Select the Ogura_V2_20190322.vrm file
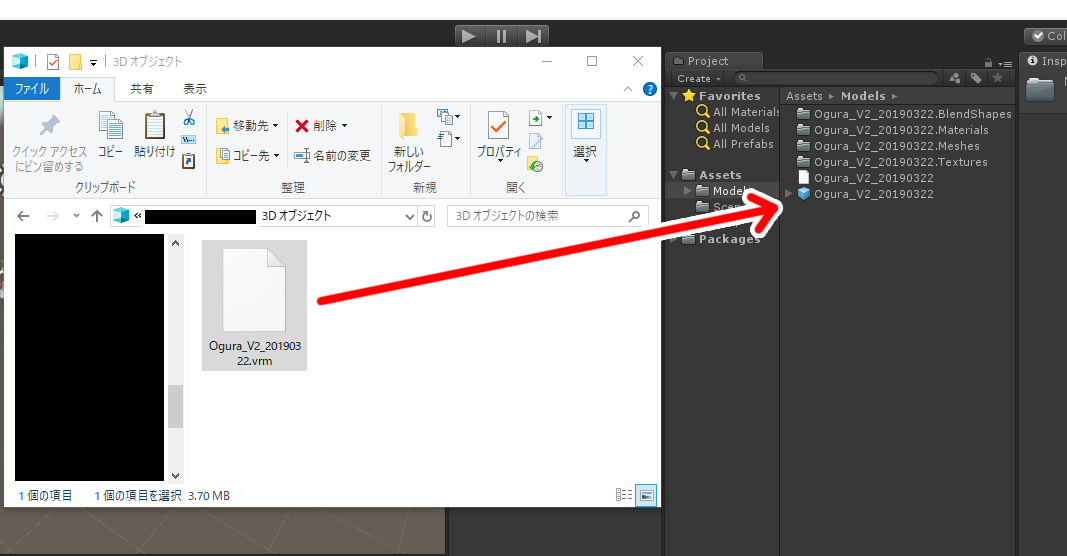Screen dimensions: 1067x556 [255, 305]
